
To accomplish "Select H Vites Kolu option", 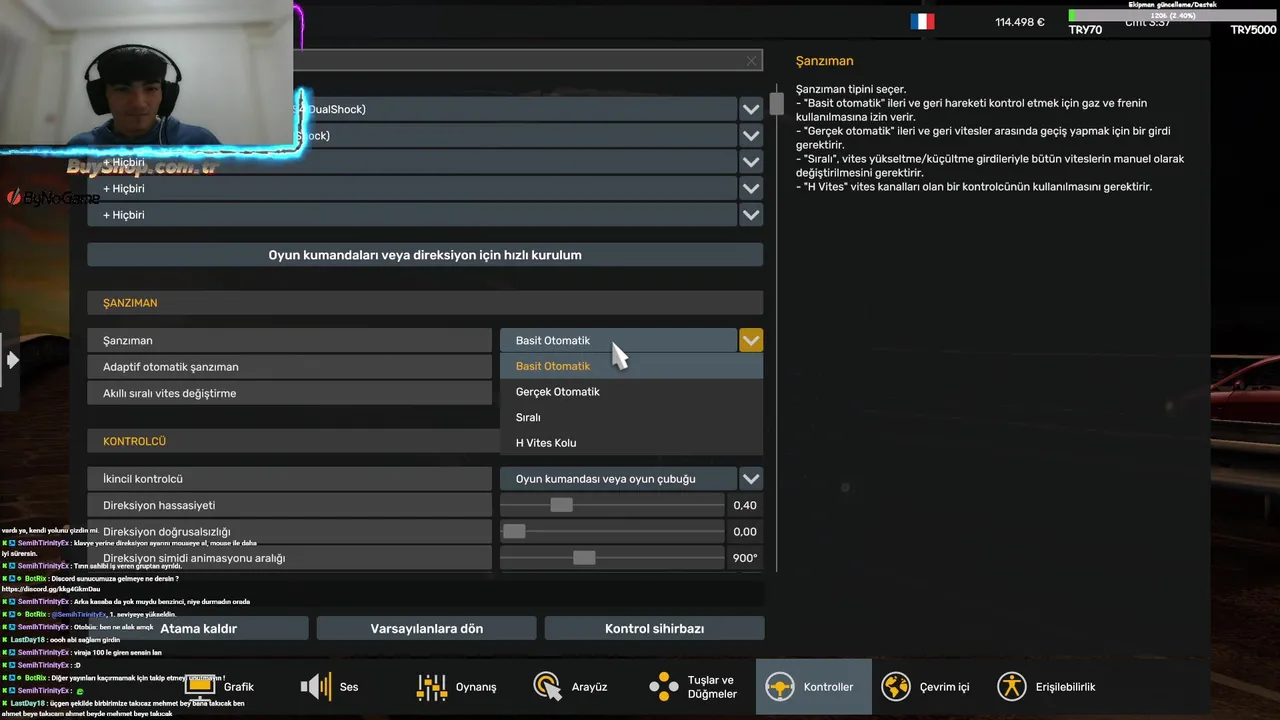I will (631, 443).
